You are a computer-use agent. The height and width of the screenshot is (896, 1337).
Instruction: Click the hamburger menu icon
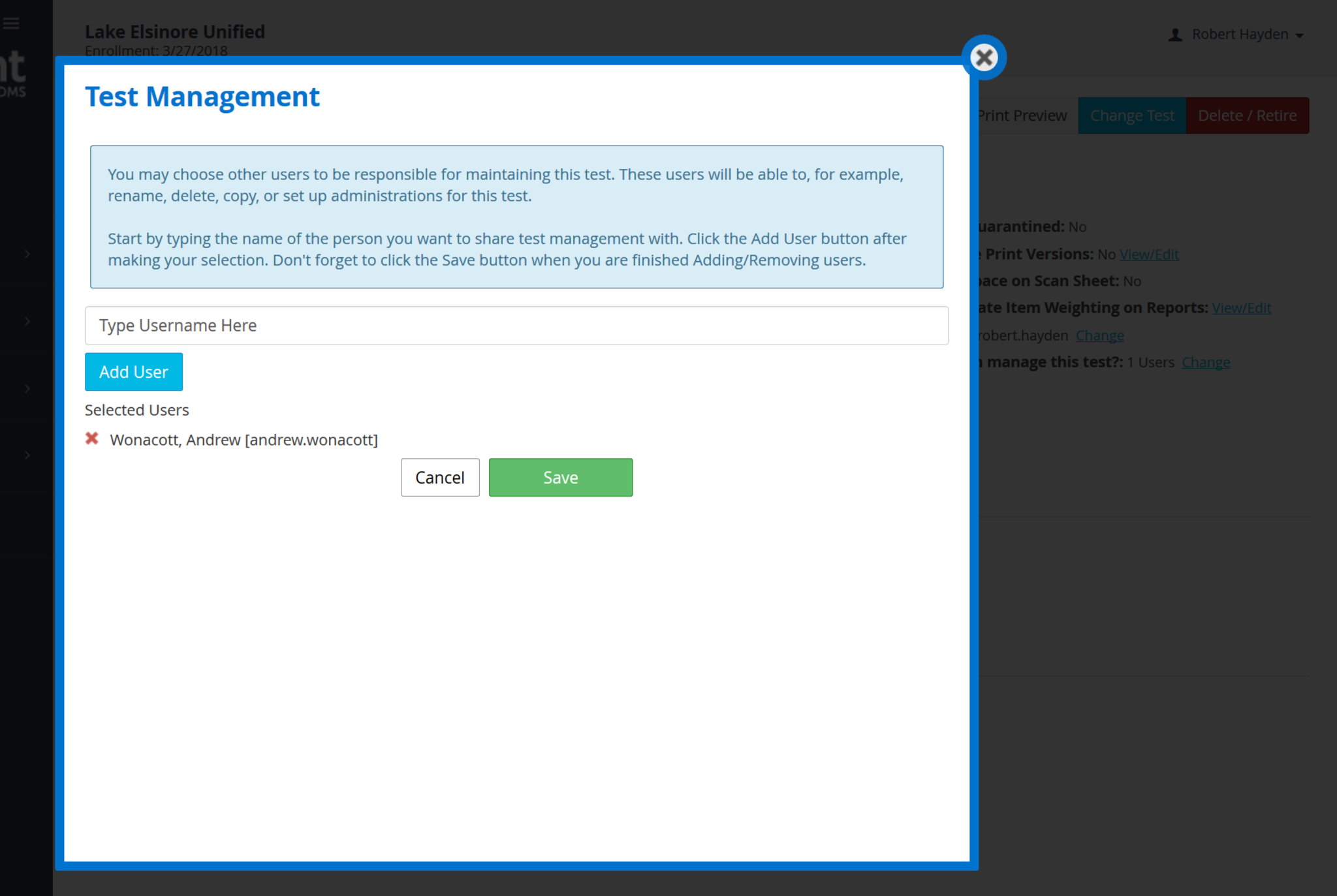click(11, 24)
